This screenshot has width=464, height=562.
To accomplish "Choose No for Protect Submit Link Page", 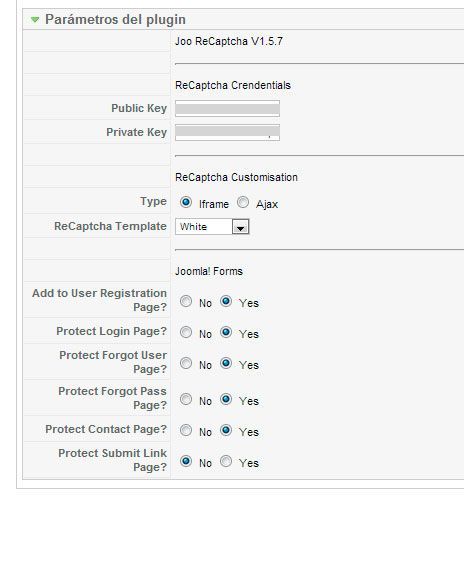I will pyautogui.click(x=186, y=461).
